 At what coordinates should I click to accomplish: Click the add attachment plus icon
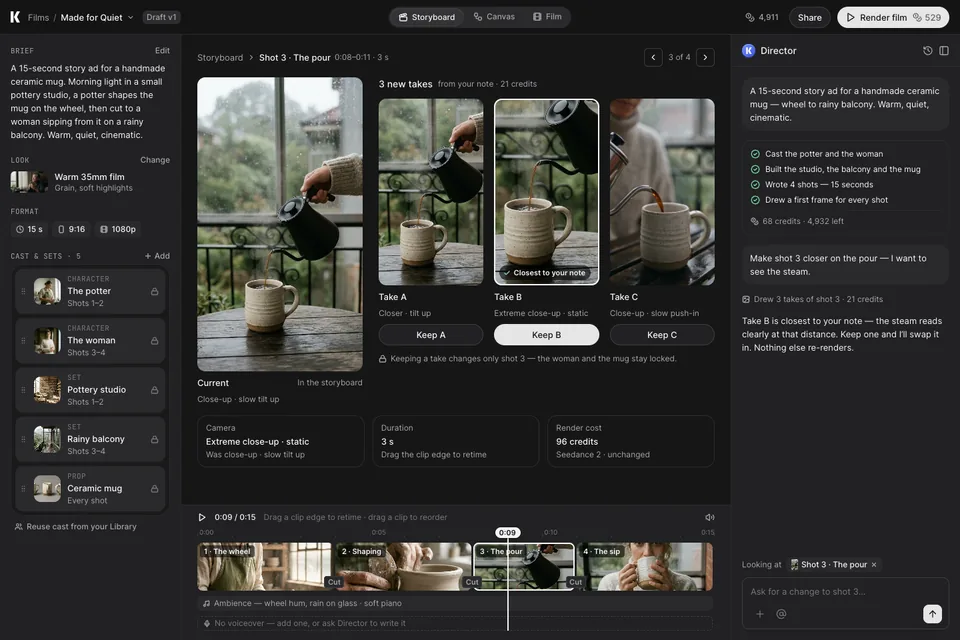click(x=760, y=614)
